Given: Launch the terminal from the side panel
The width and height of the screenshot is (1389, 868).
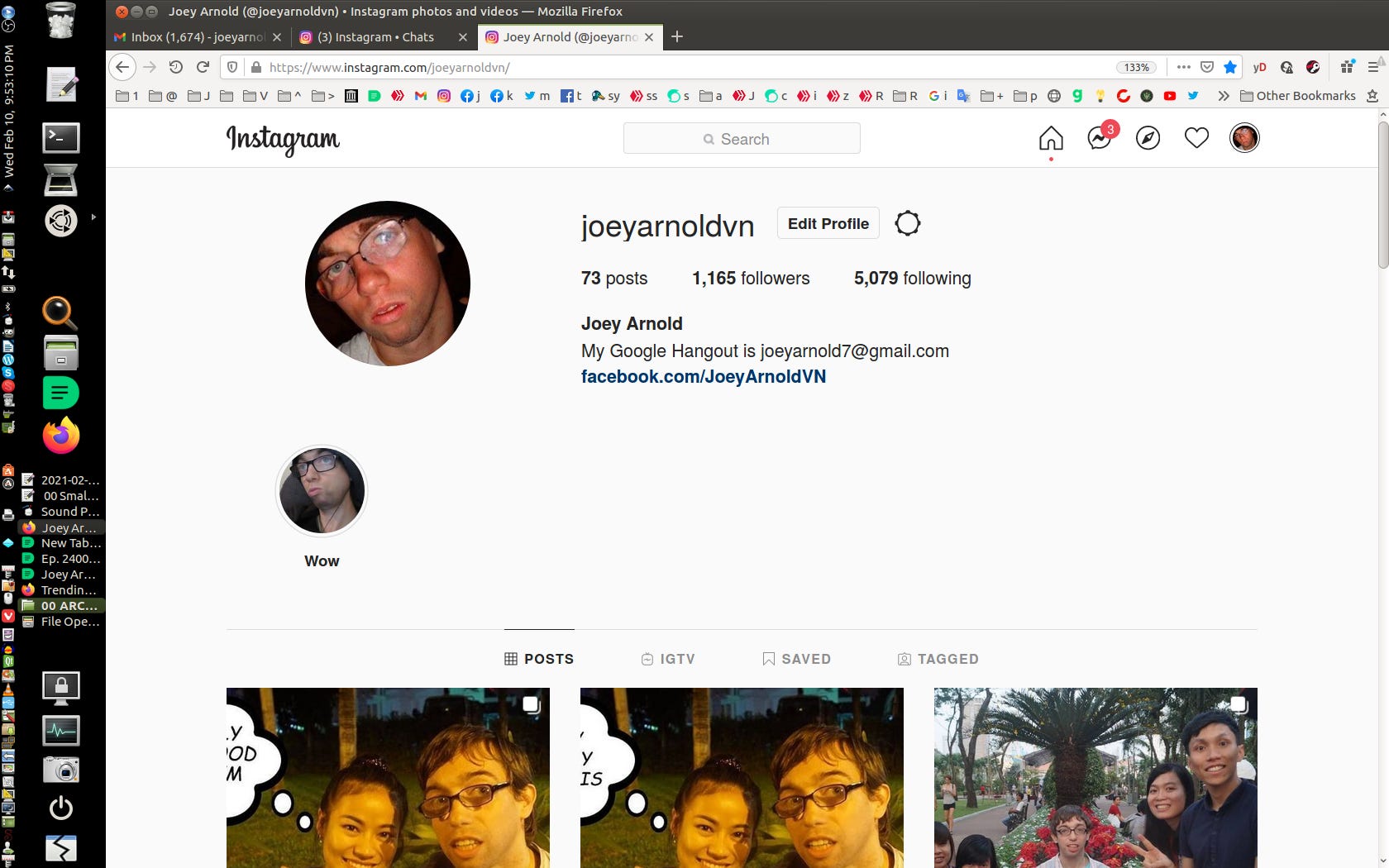Looking at the screenshot, I should click(61, 137).
